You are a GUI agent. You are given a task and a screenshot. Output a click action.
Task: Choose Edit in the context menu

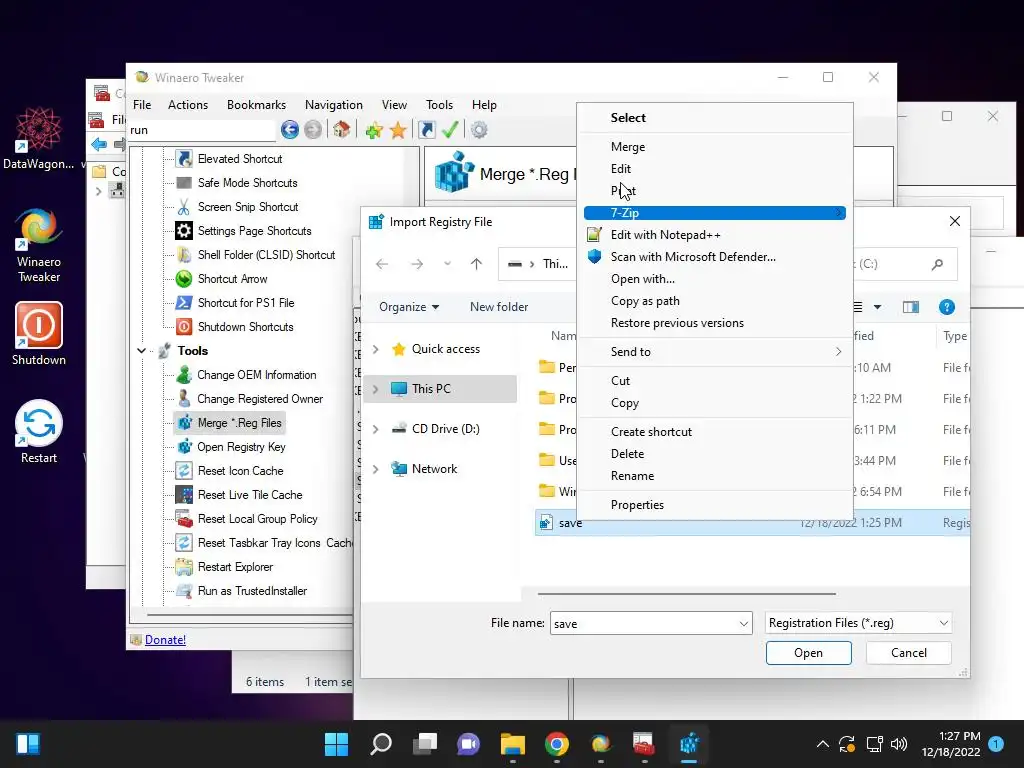pos(715,168)
